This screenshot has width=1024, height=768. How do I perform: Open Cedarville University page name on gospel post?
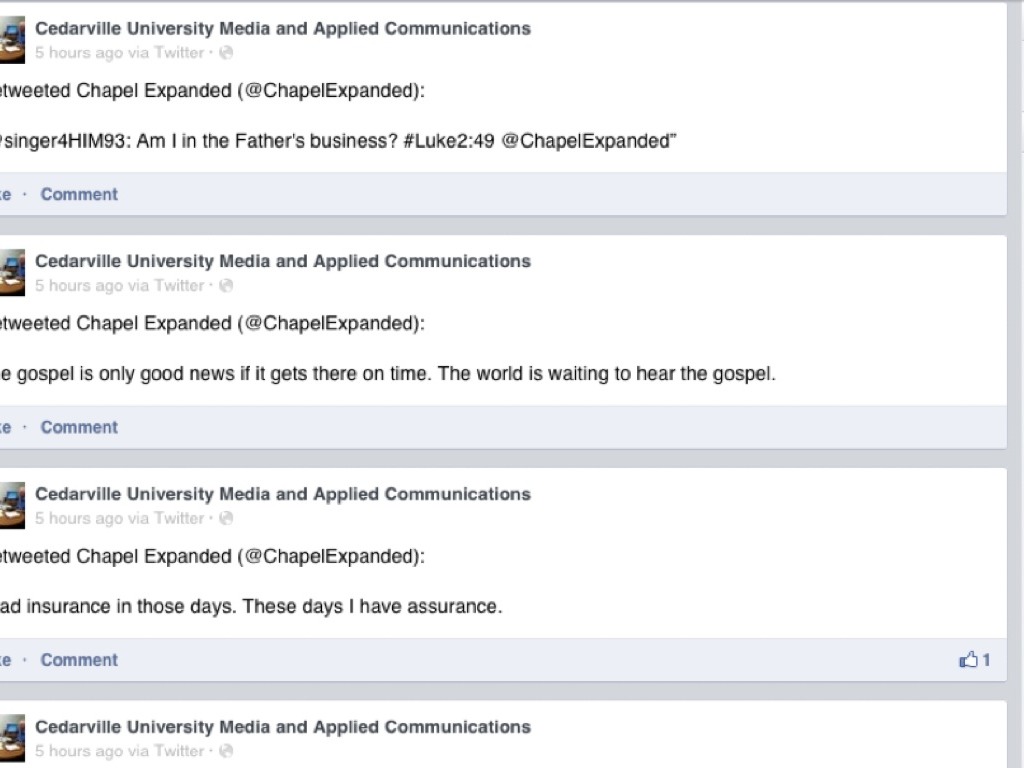283,262
